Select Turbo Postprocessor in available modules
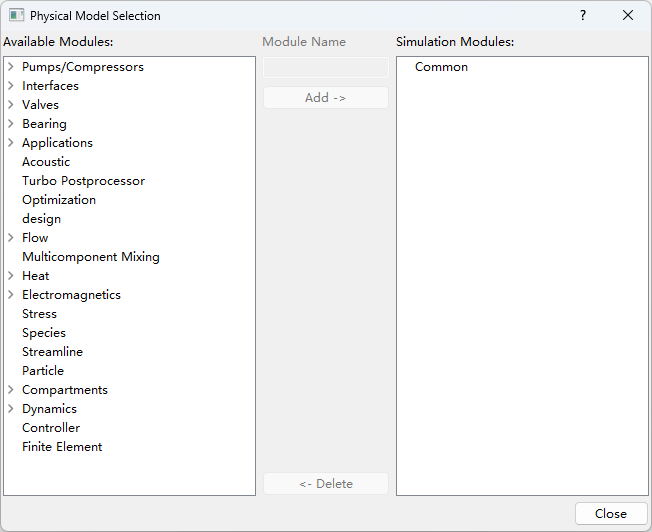The image size is (652, 532). pos(83,181)
